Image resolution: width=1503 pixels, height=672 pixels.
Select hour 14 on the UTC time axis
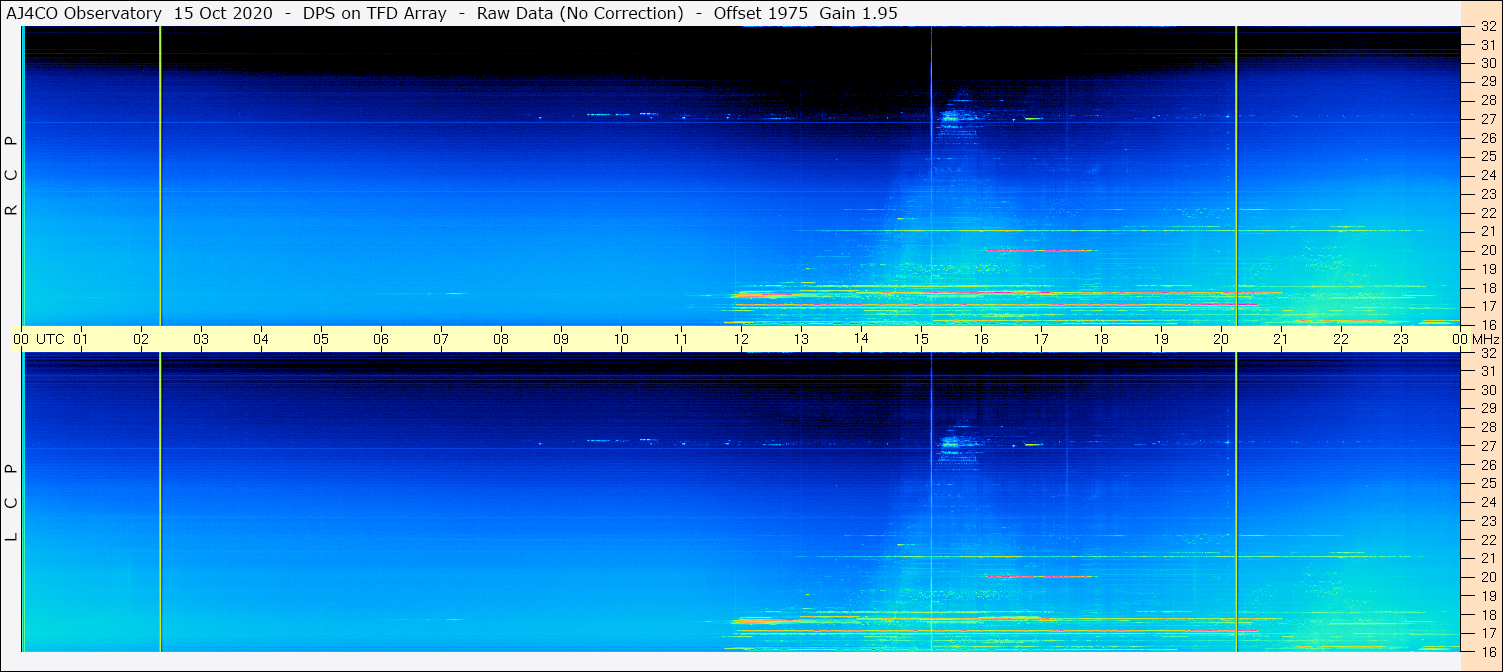(861, 339)
